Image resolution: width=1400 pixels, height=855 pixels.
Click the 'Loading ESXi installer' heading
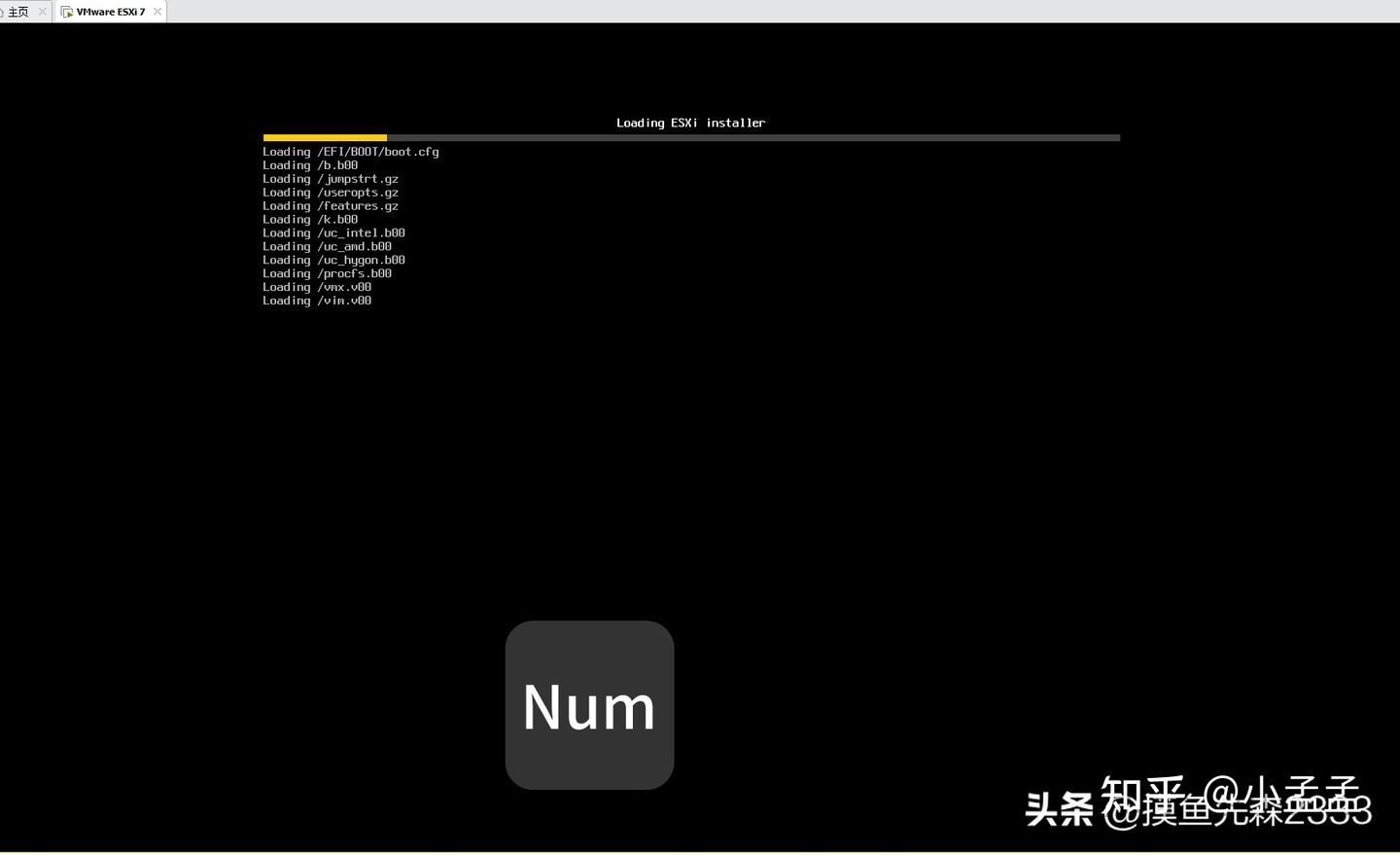pos(690,123)
